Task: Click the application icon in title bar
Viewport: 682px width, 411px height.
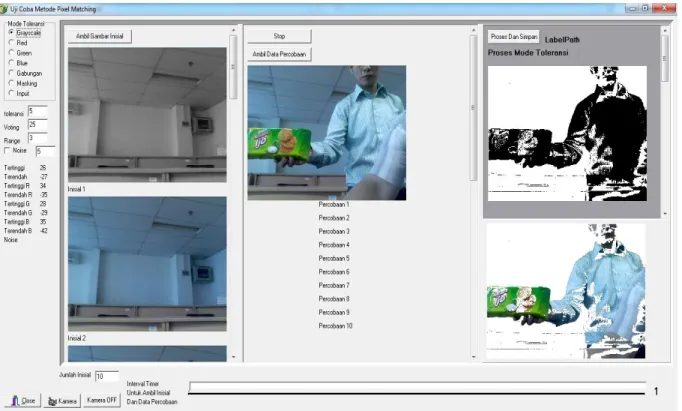Action: [x=4, y=9]
